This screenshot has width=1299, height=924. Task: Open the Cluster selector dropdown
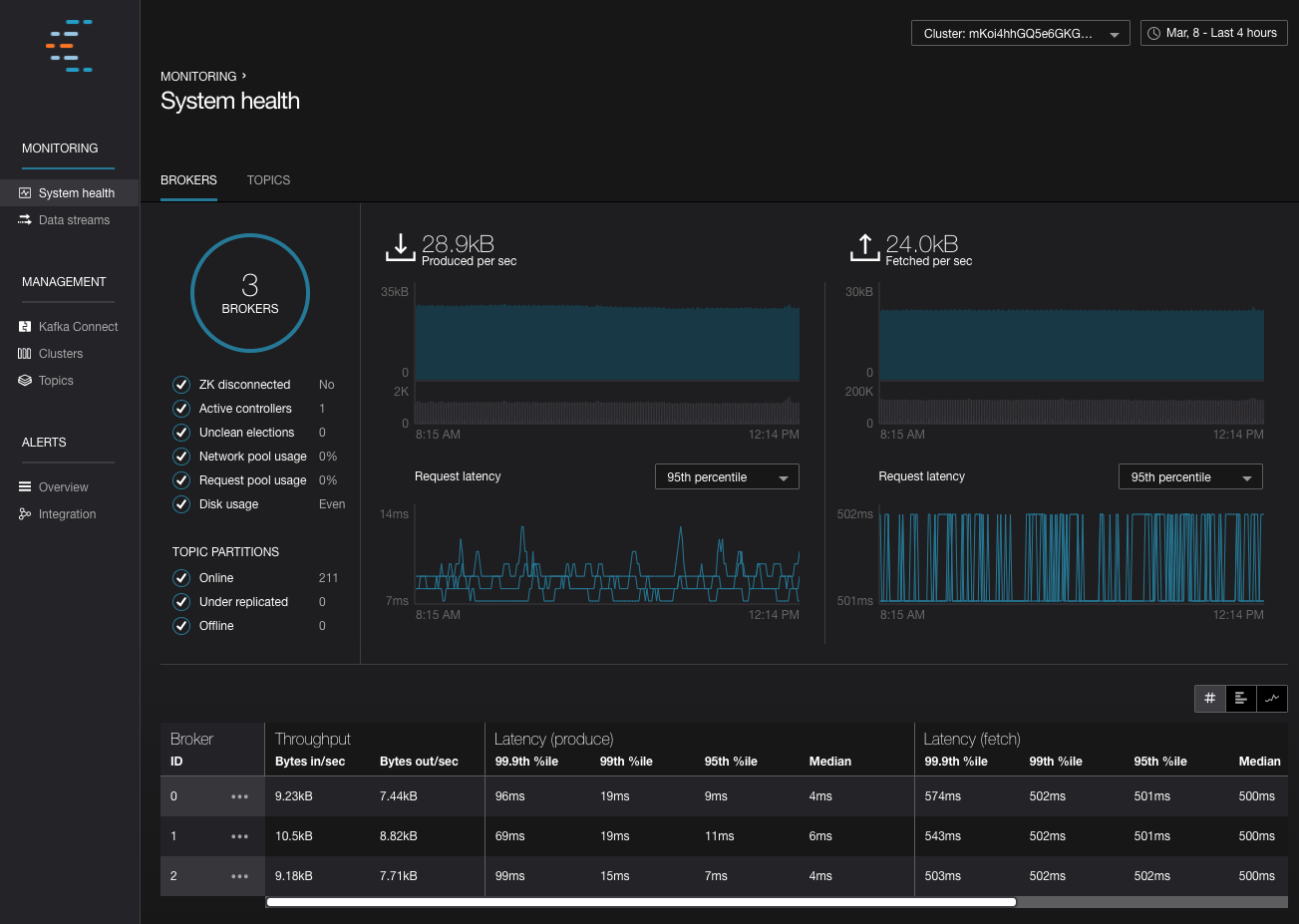(x=1021, y=33)
